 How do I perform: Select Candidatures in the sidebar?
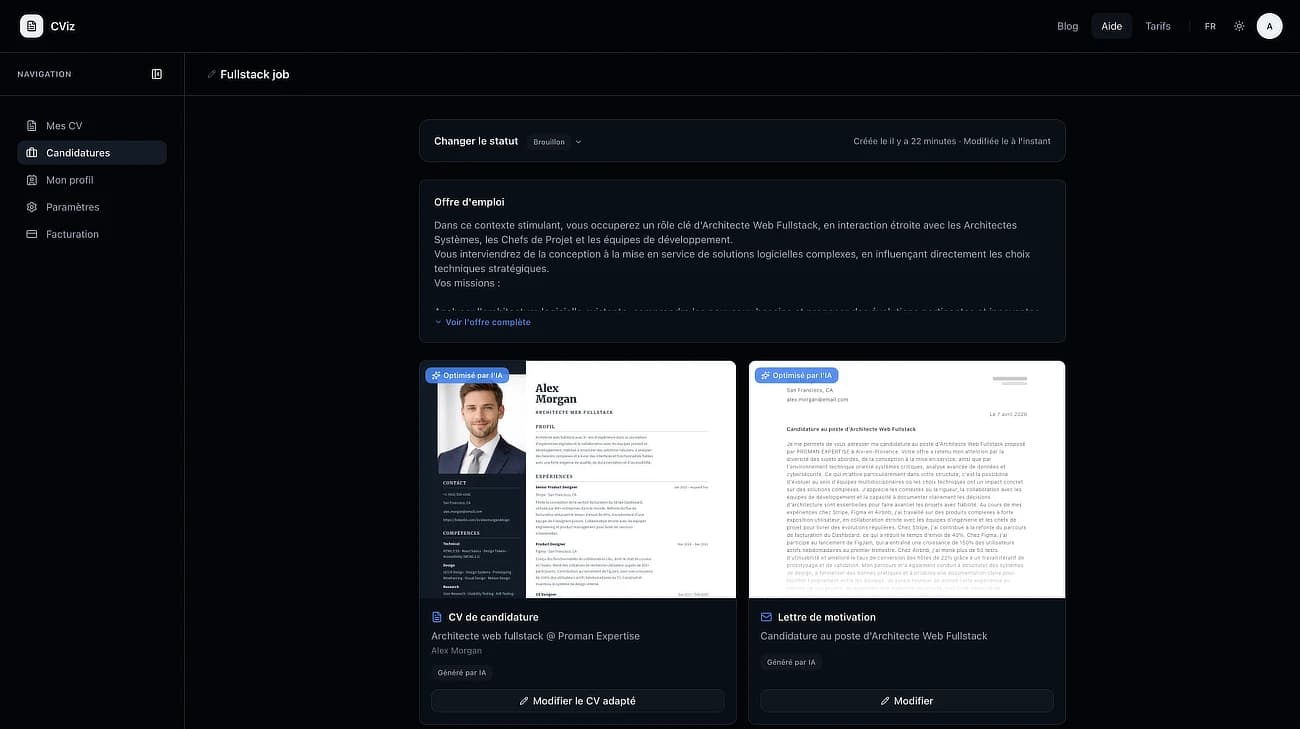(x=92, y=153)
